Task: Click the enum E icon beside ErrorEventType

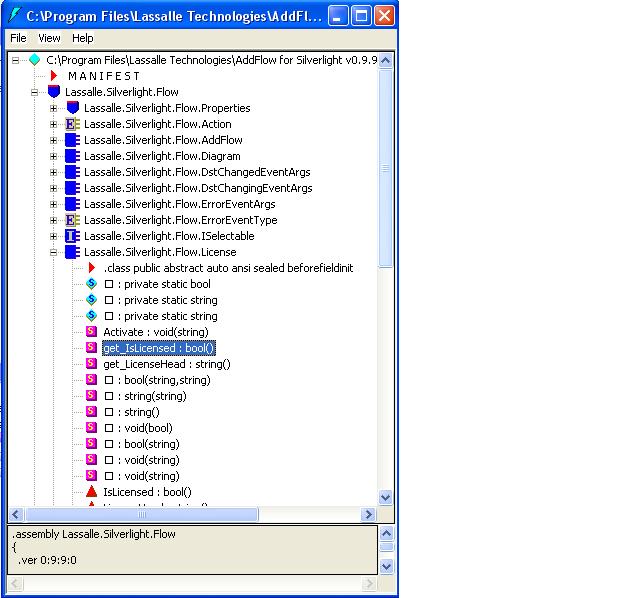Action: [x=72, y=220]
